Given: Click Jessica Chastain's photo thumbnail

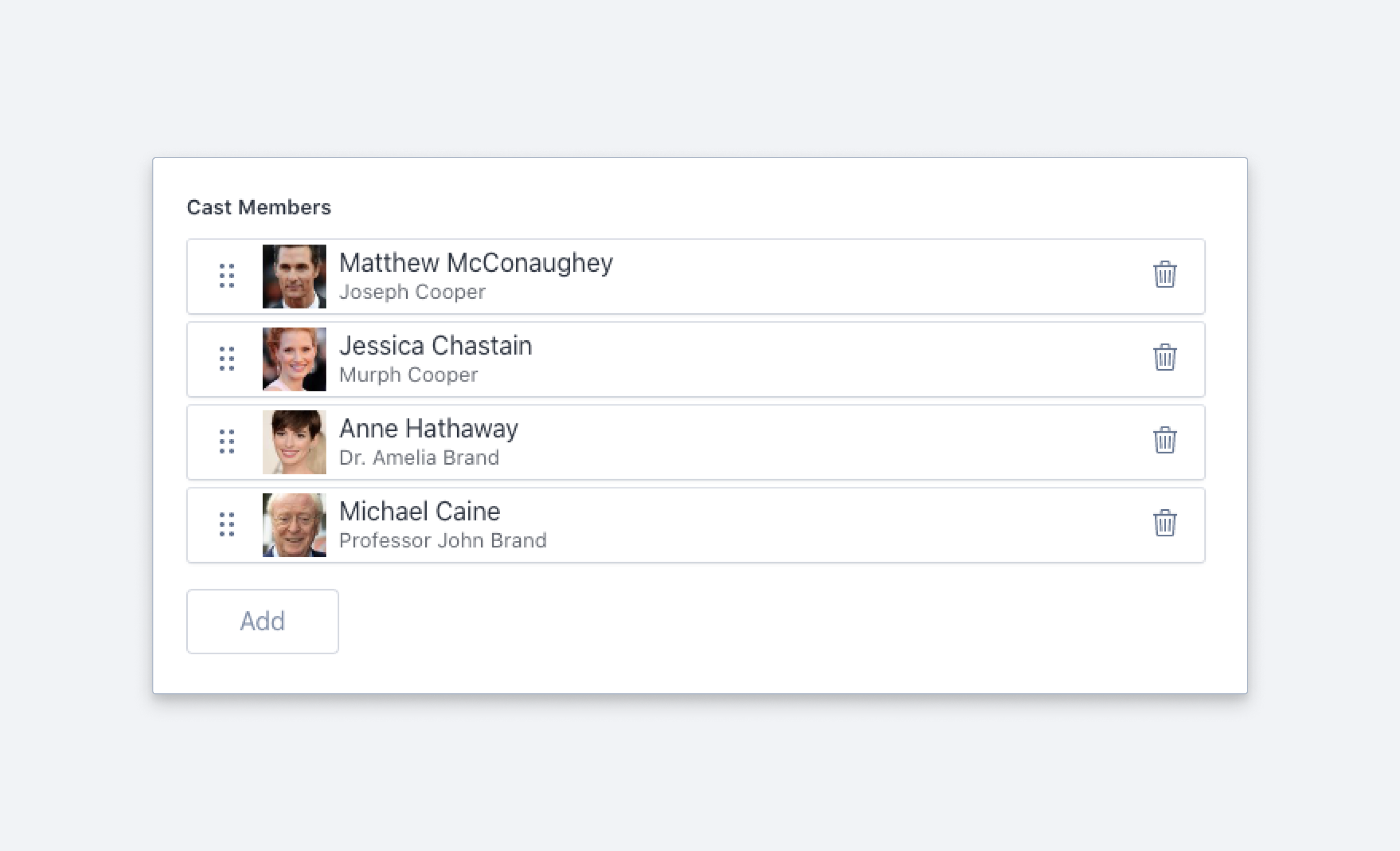Looking at the screenshot, I should (294, 359).
